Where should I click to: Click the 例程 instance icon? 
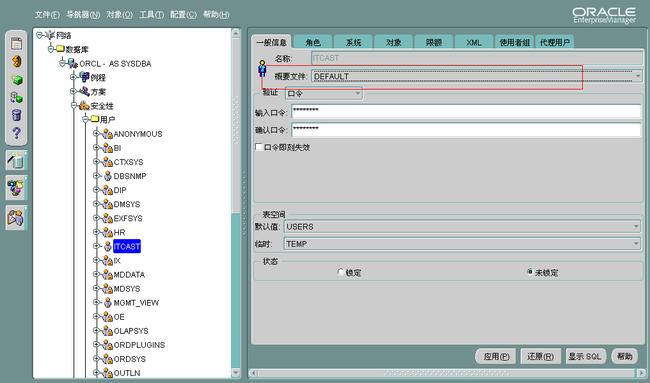(85, 77)
